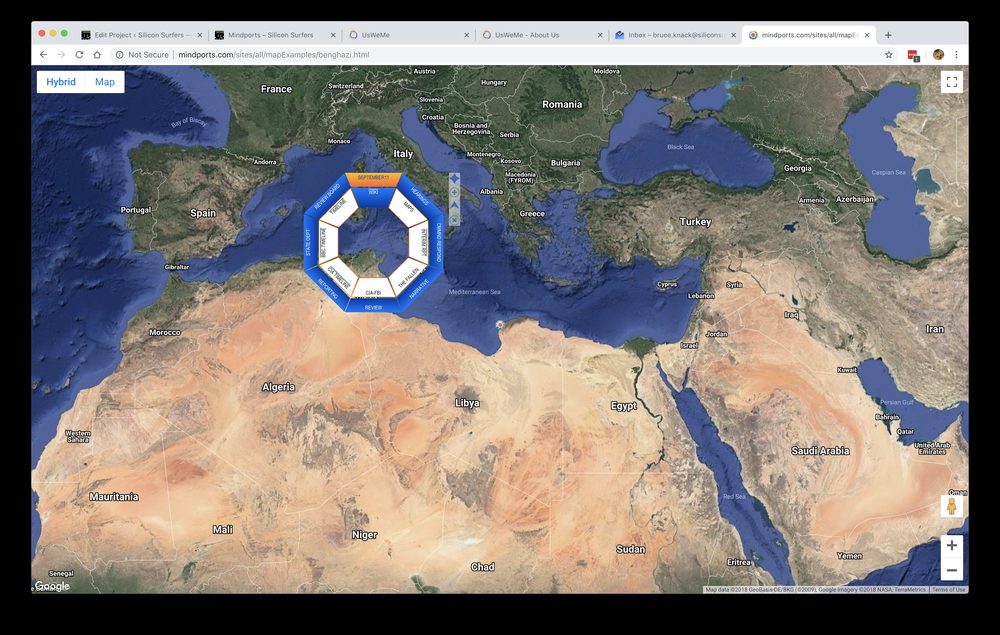Click the Google logo on the map

(x=52, y=586)
